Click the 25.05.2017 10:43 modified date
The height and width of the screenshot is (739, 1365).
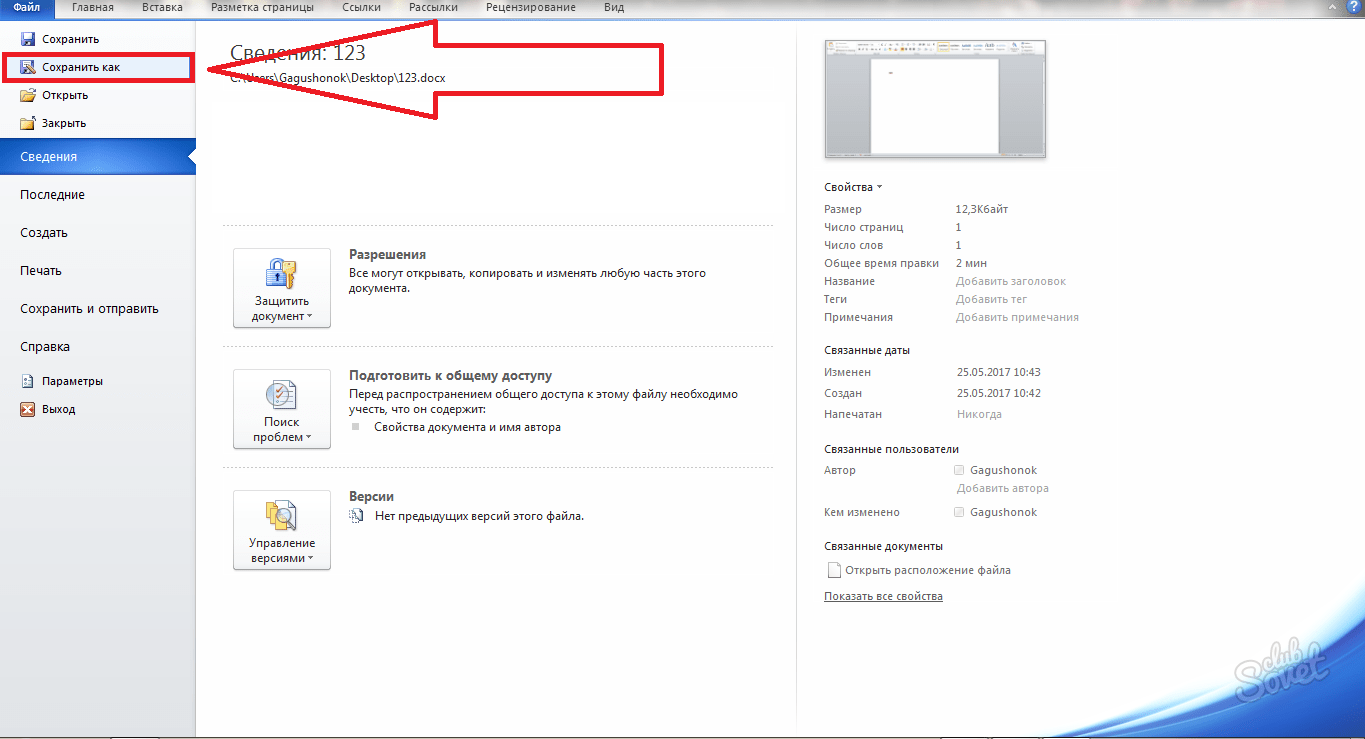coord(999,372)
